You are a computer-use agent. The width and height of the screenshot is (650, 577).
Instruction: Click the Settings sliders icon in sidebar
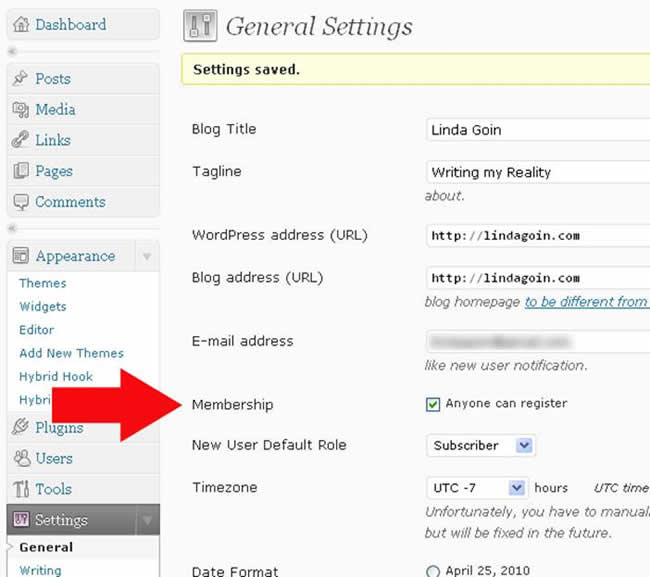(21, 519)
